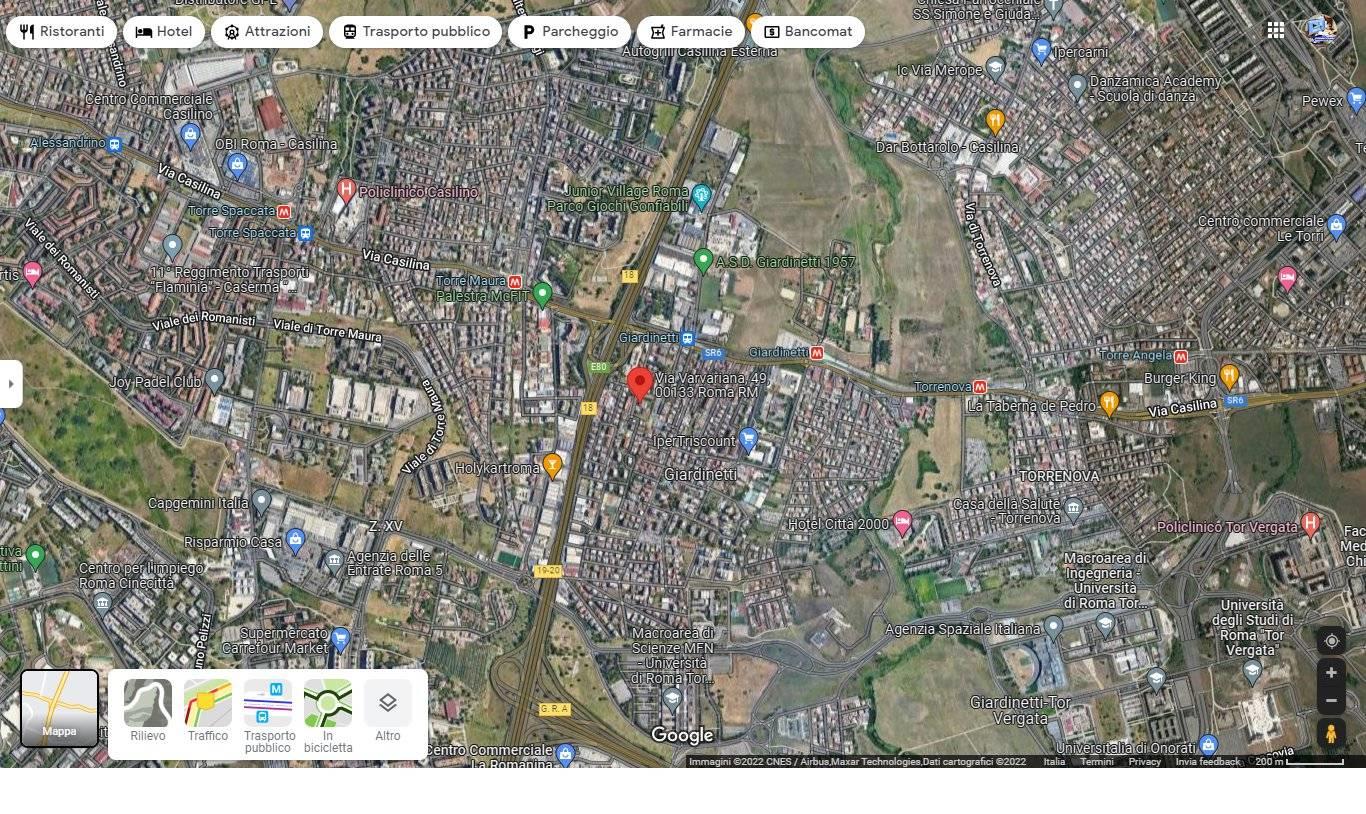The height and width of the screenshot is (814, 1366).
Task: Center map on your location
Action: 1330,641
